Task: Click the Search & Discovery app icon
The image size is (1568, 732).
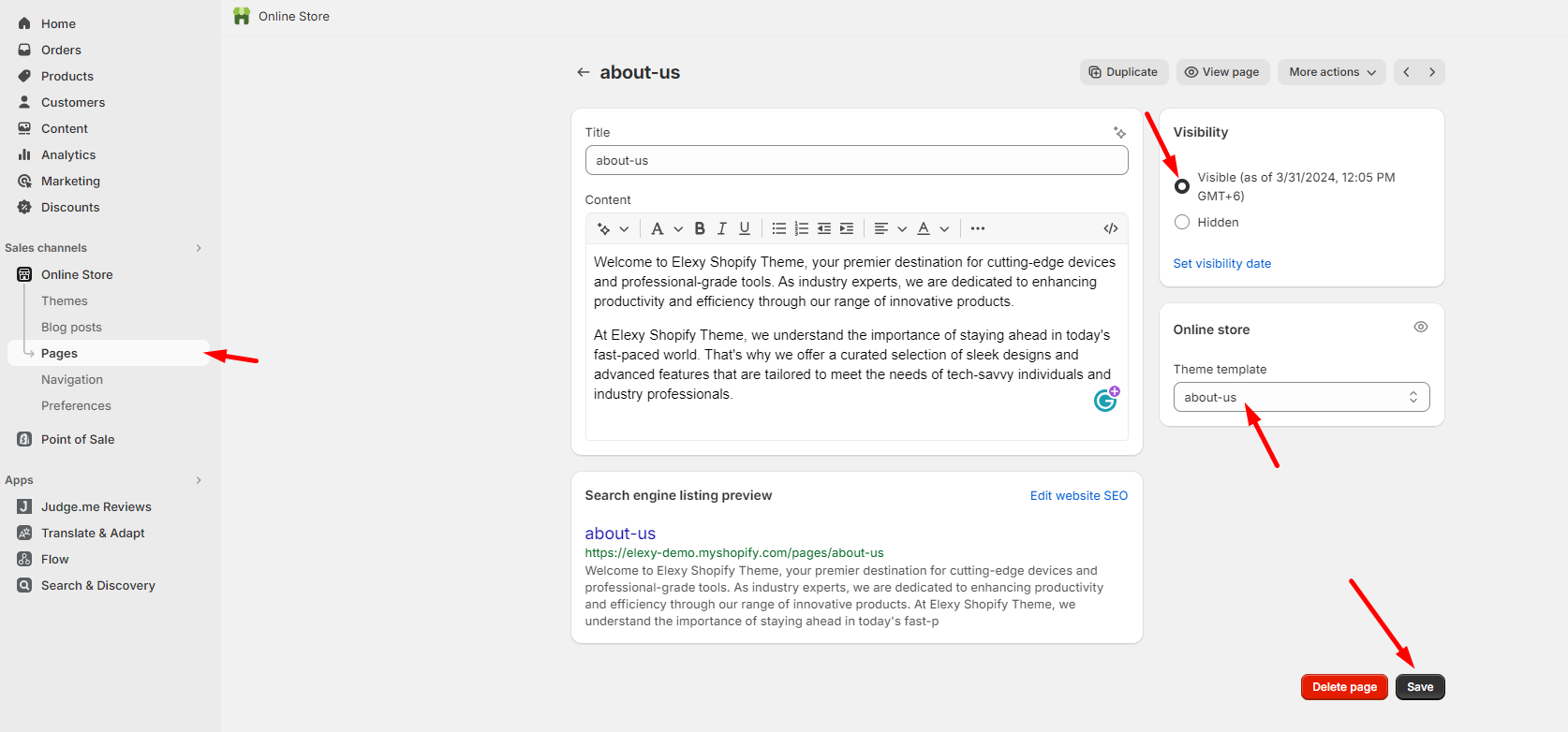Action: 24,585
